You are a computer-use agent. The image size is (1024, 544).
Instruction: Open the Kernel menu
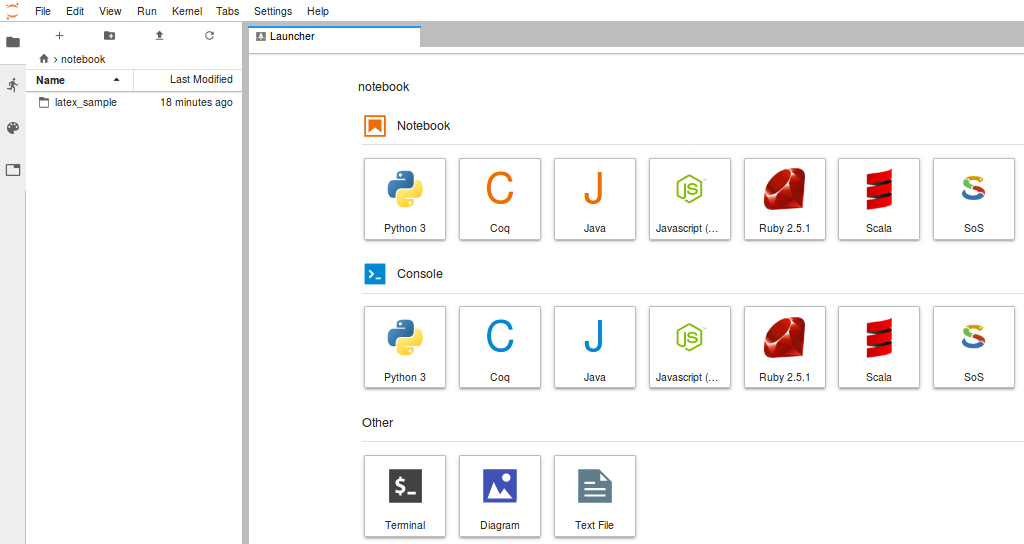click(x=187, y=11)
